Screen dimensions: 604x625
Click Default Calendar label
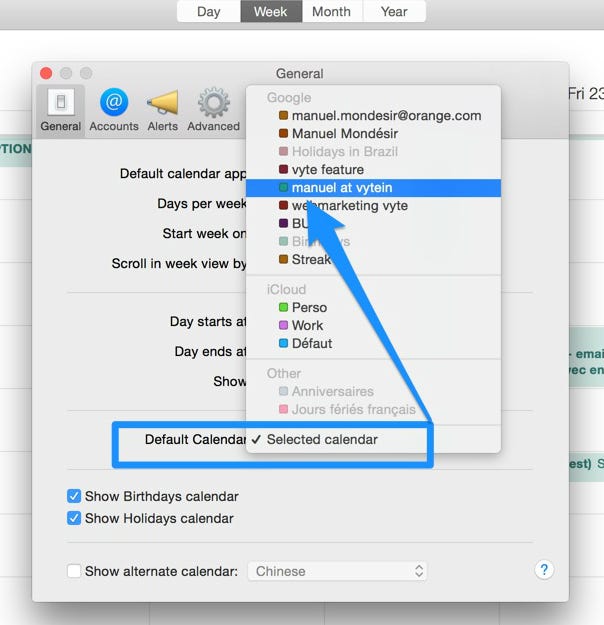pos(195,439)
